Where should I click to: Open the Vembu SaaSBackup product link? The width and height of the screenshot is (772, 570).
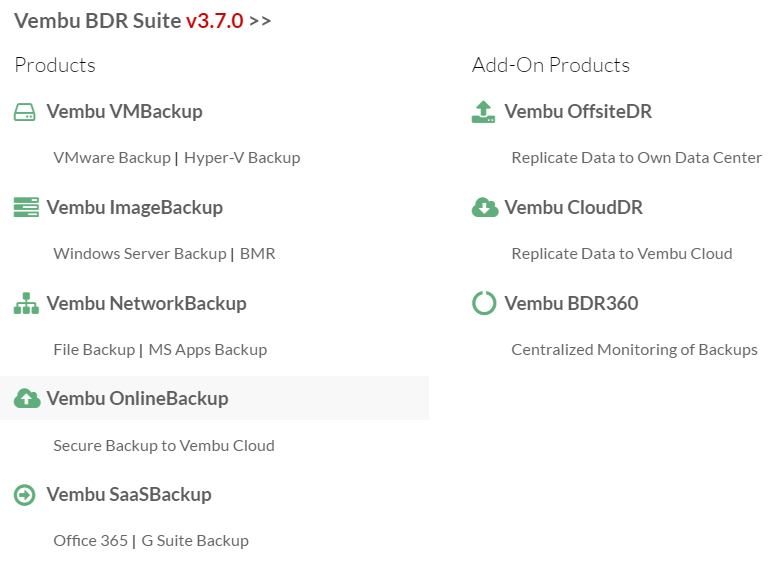(129, 494)
